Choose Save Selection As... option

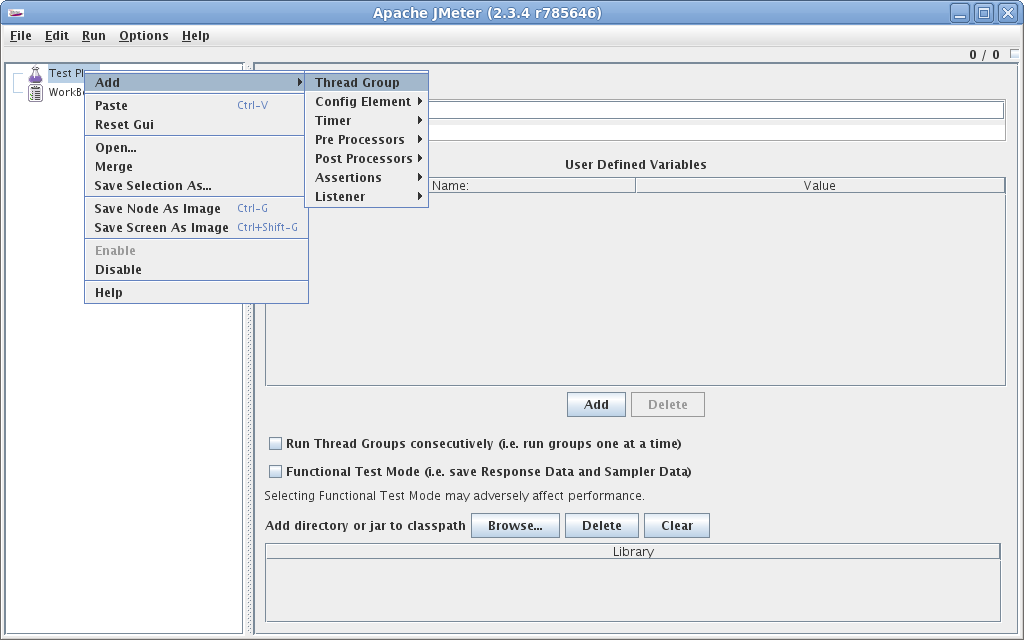coord(196,185)
